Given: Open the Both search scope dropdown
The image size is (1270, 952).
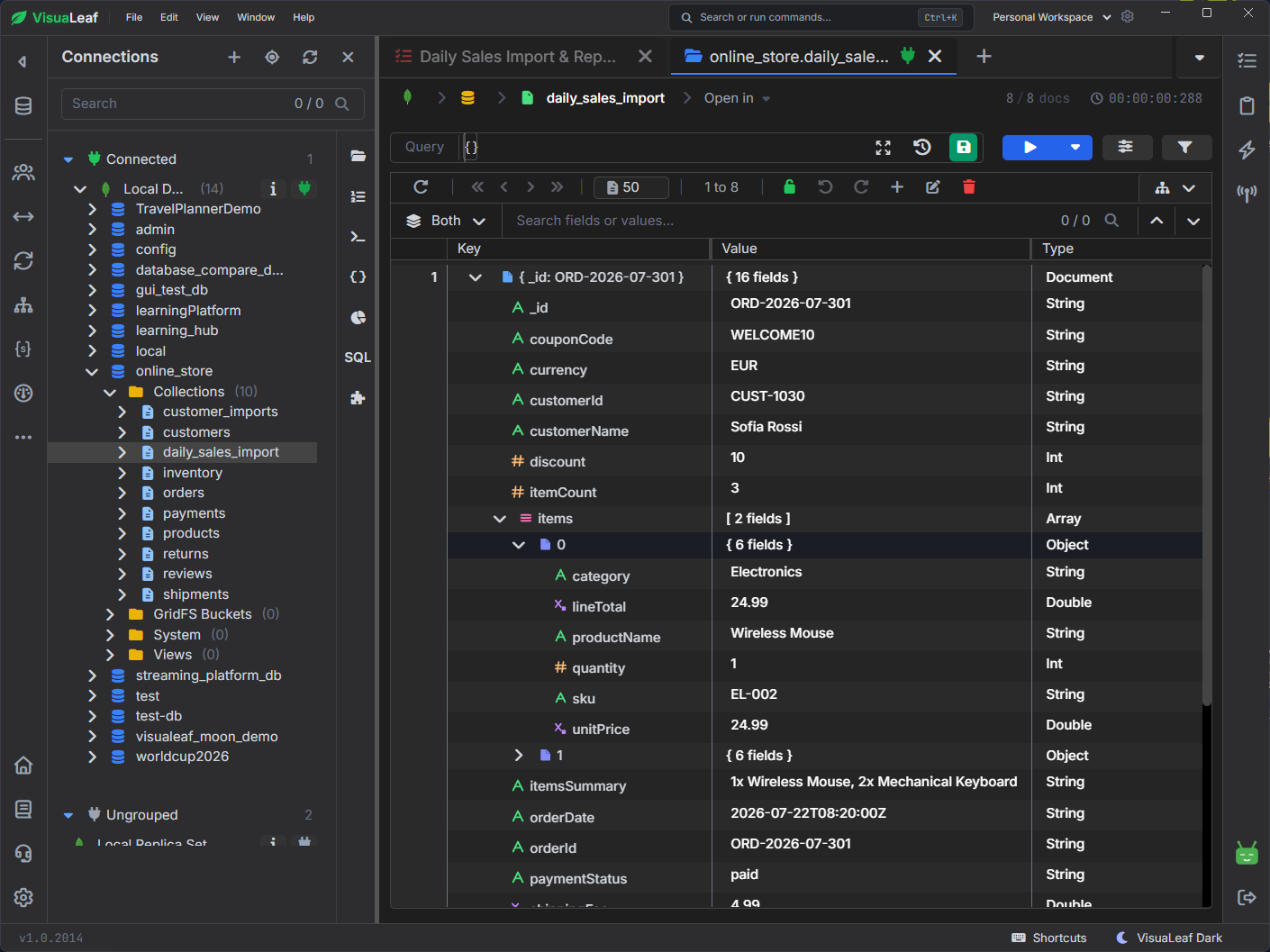Looking at the screenshot, I should (x=446, y=221).
